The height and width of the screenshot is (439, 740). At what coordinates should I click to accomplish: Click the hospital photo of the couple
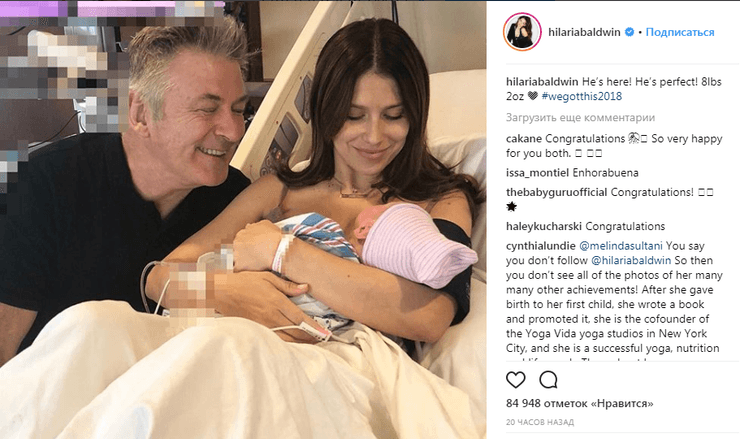point(243,220)
